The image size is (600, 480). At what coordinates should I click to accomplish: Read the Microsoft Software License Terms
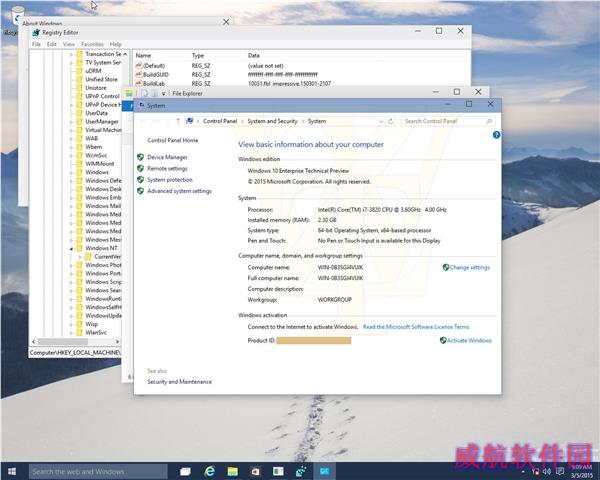point(416,327)
